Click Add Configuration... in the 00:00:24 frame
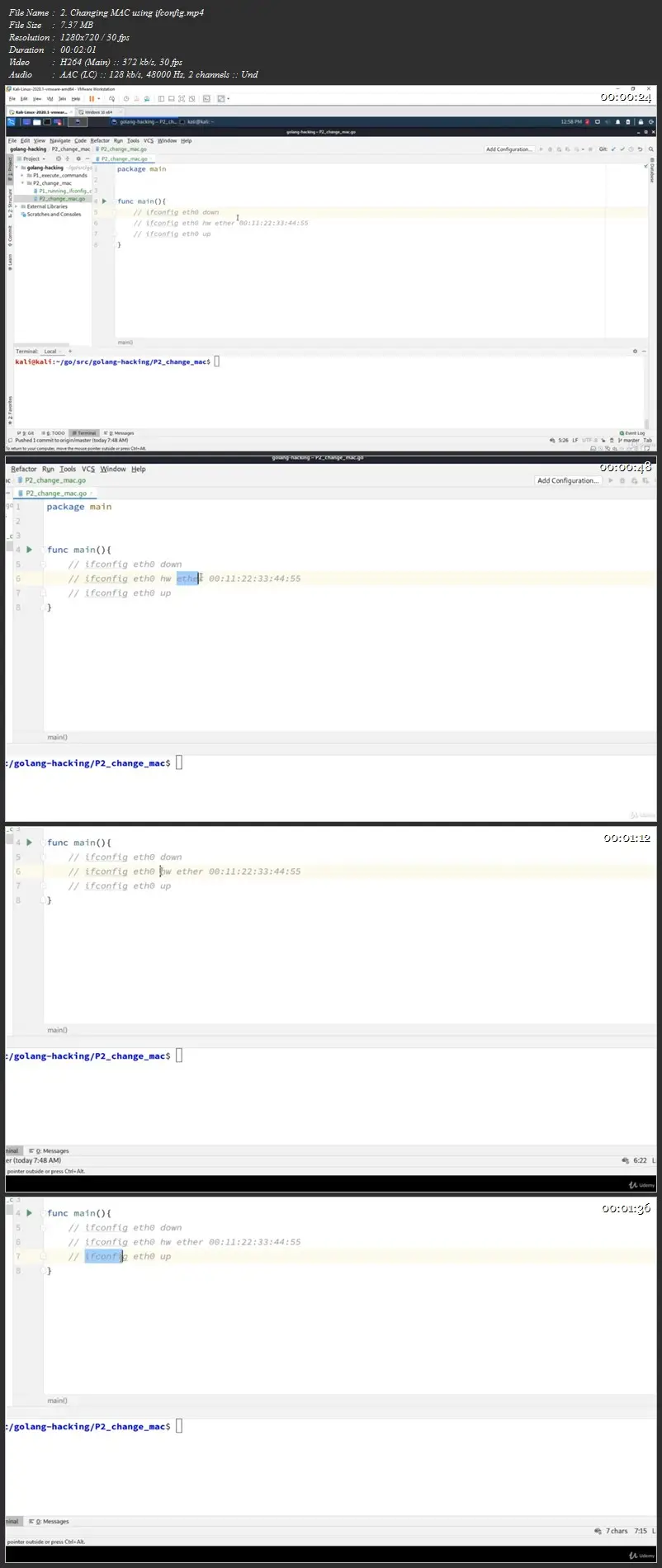Image resolution: width=662 pixels, height=1568 pixels. click(509, 149)
